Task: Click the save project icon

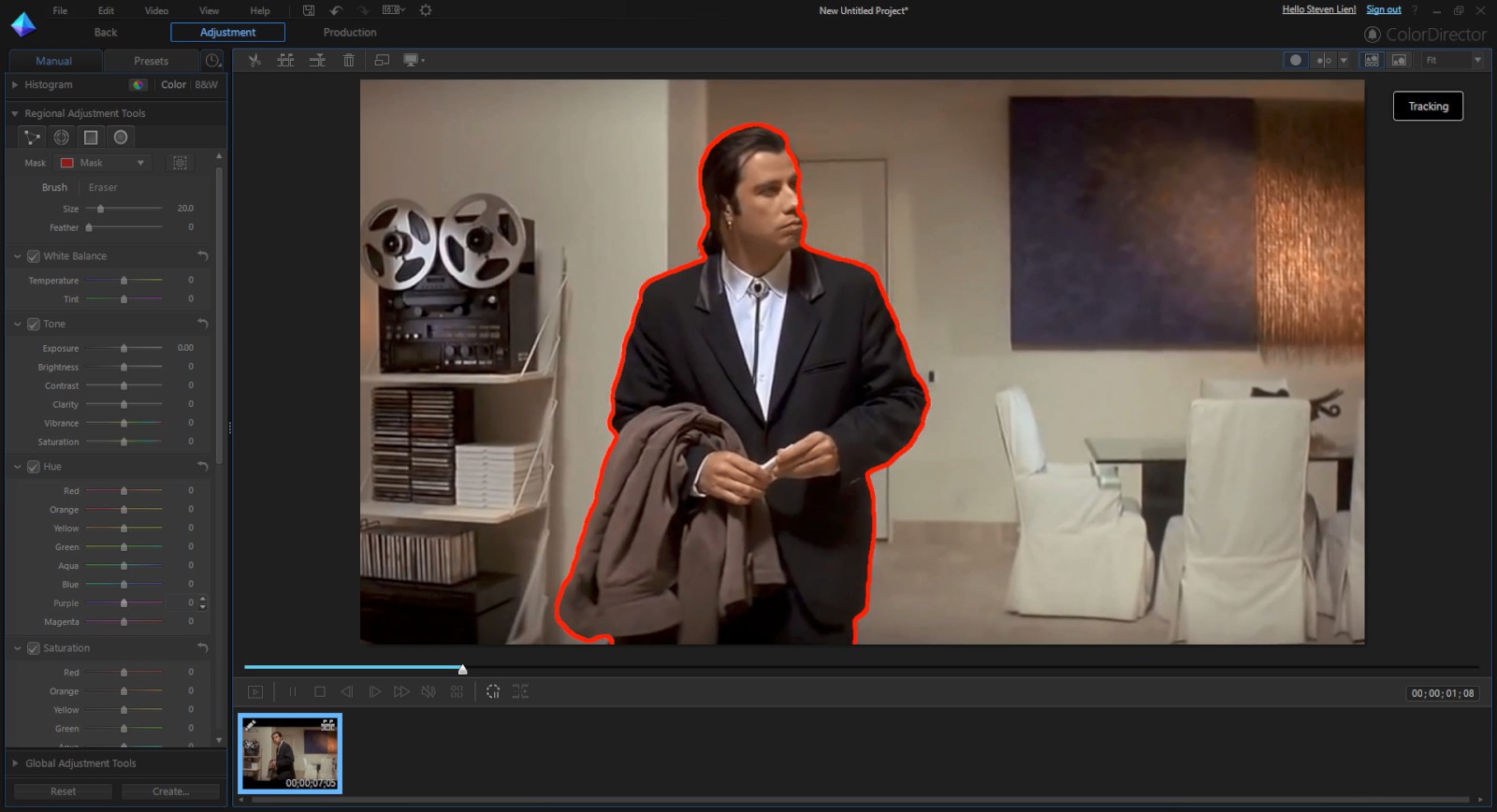Action: 309,10
